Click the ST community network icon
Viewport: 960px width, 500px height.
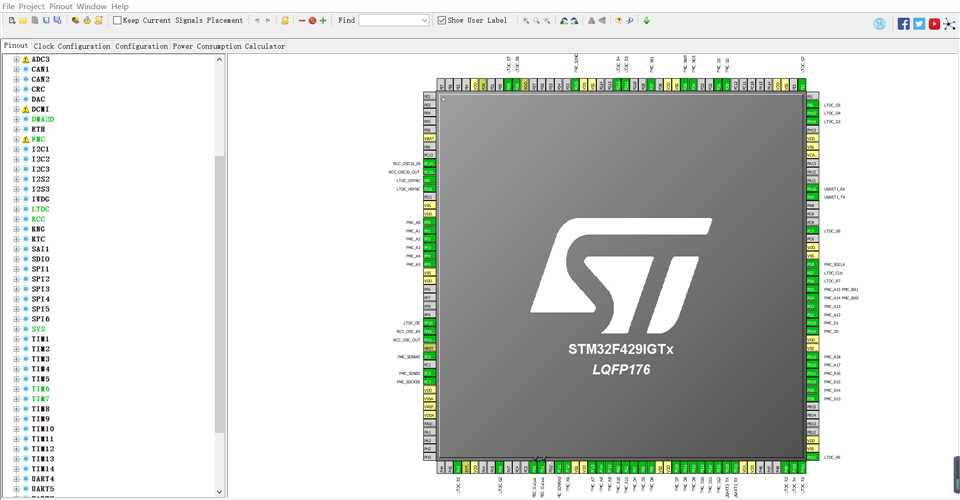(x=949, y=24)
